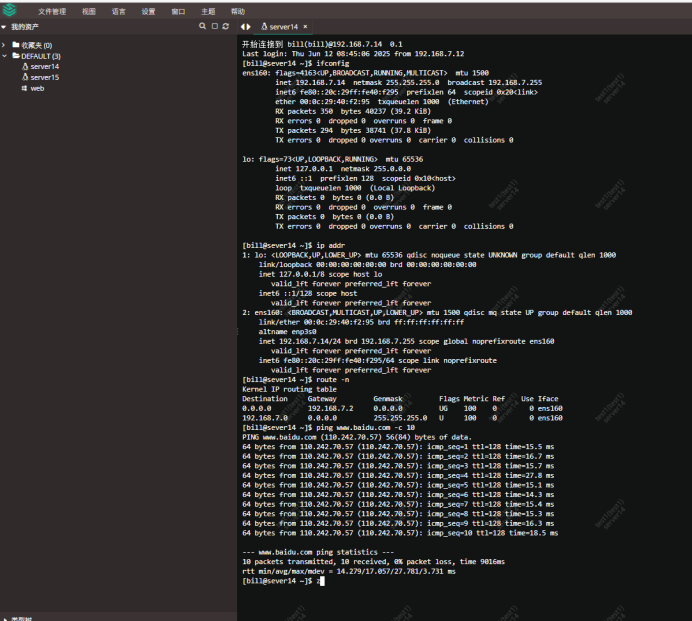692x621 pixels.
Task: Click the Linux icon next to server15
Action: pyautogui.click(x=25, y=77)
